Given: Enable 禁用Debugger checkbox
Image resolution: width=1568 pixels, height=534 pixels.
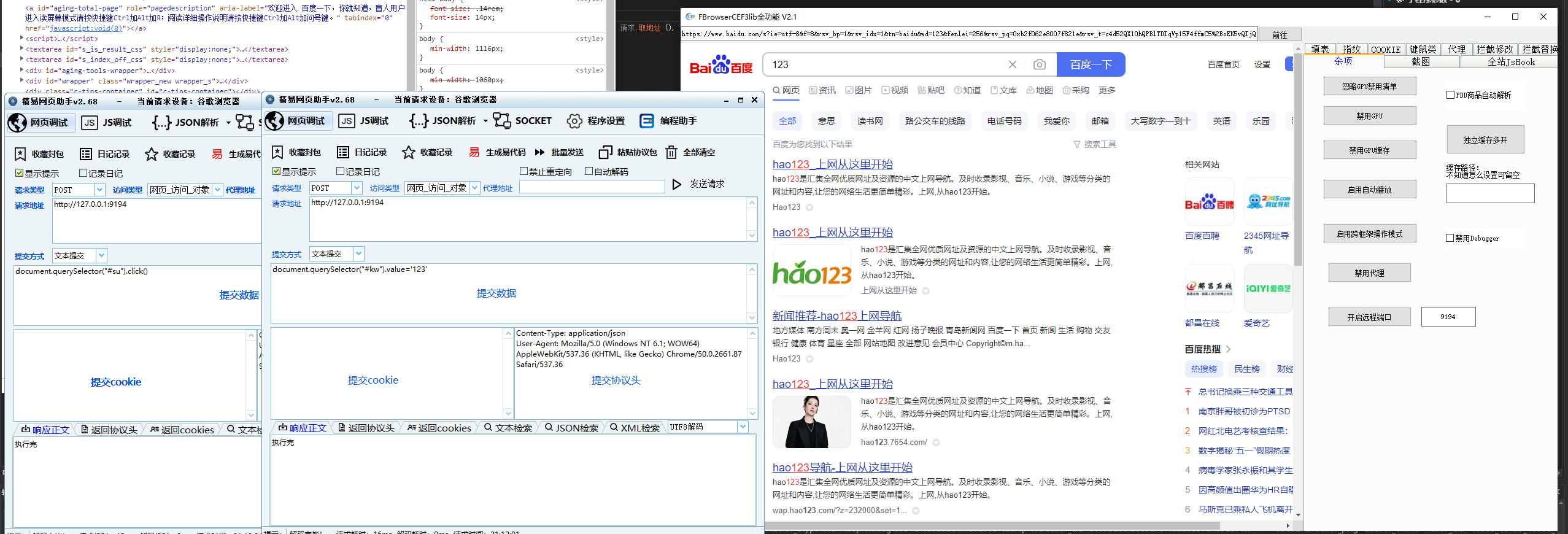Looking at the screenshot, I should point(1450,238).
